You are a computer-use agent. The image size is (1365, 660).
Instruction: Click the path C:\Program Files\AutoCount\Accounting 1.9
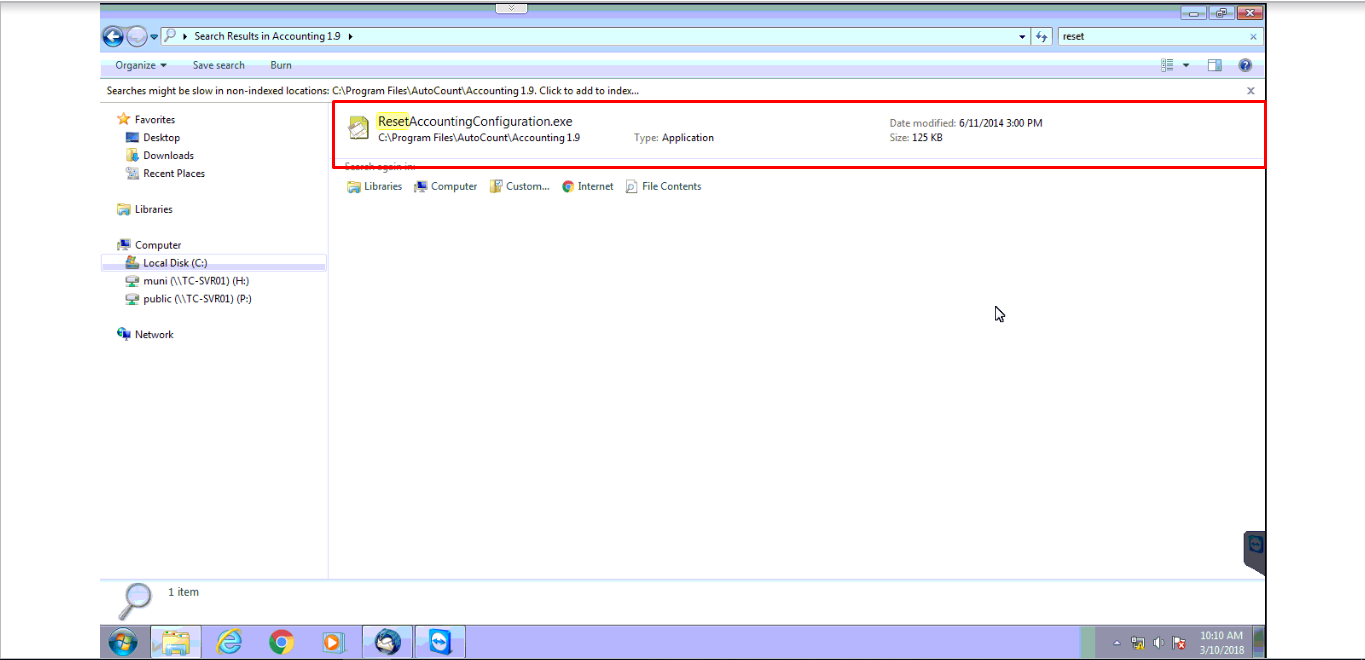click(479, 138)
